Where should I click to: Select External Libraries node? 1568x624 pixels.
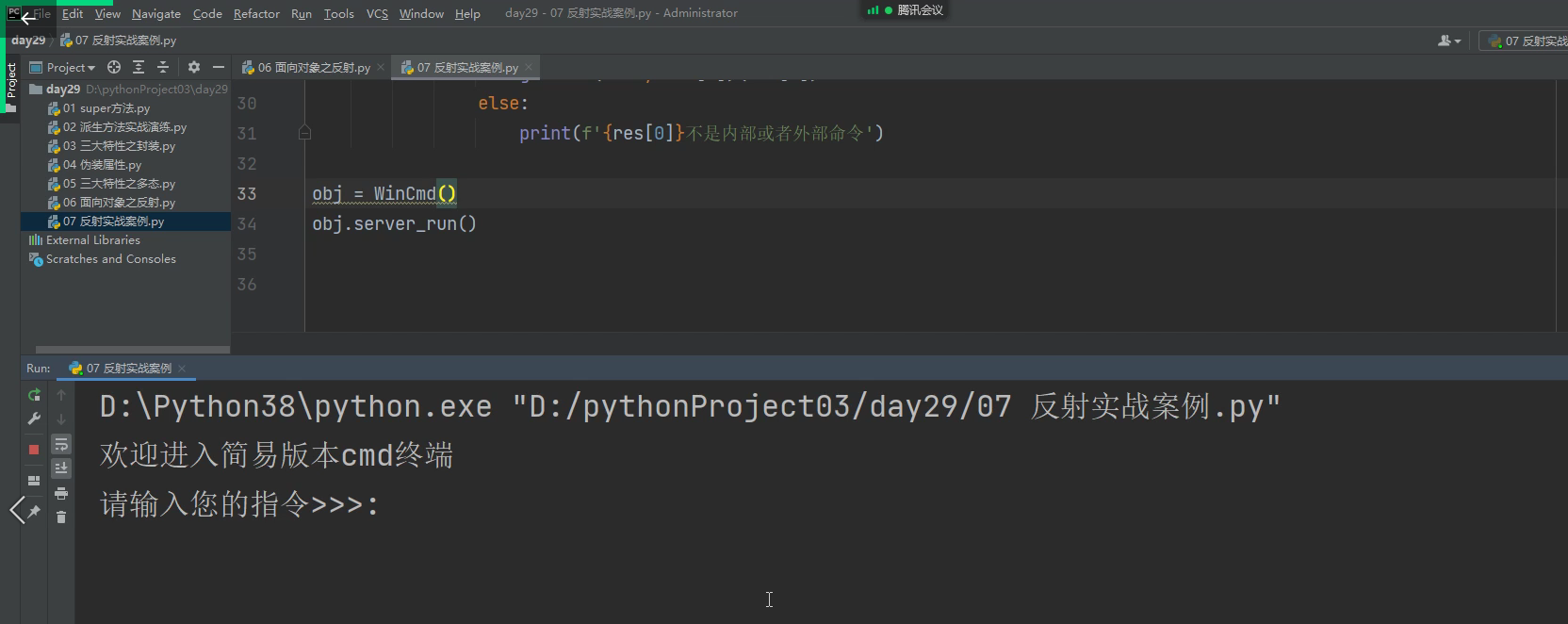pyautogui.click(x=125, y=239)
